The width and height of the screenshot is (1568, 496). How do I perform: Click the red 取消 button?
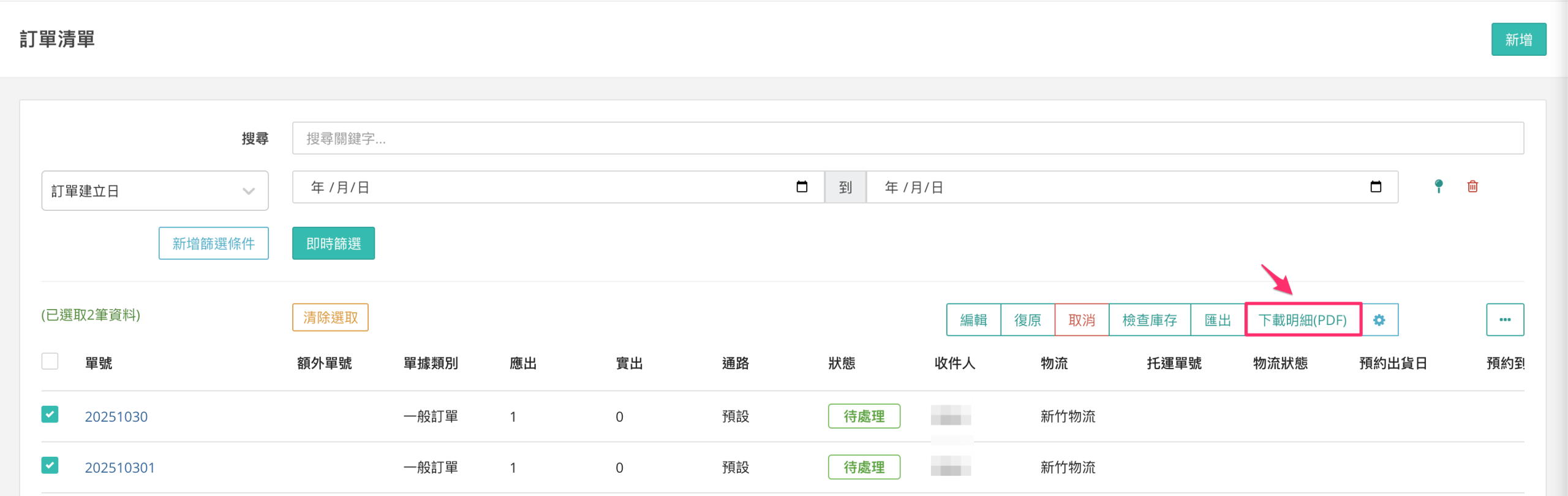click(x=1081, y=320)
